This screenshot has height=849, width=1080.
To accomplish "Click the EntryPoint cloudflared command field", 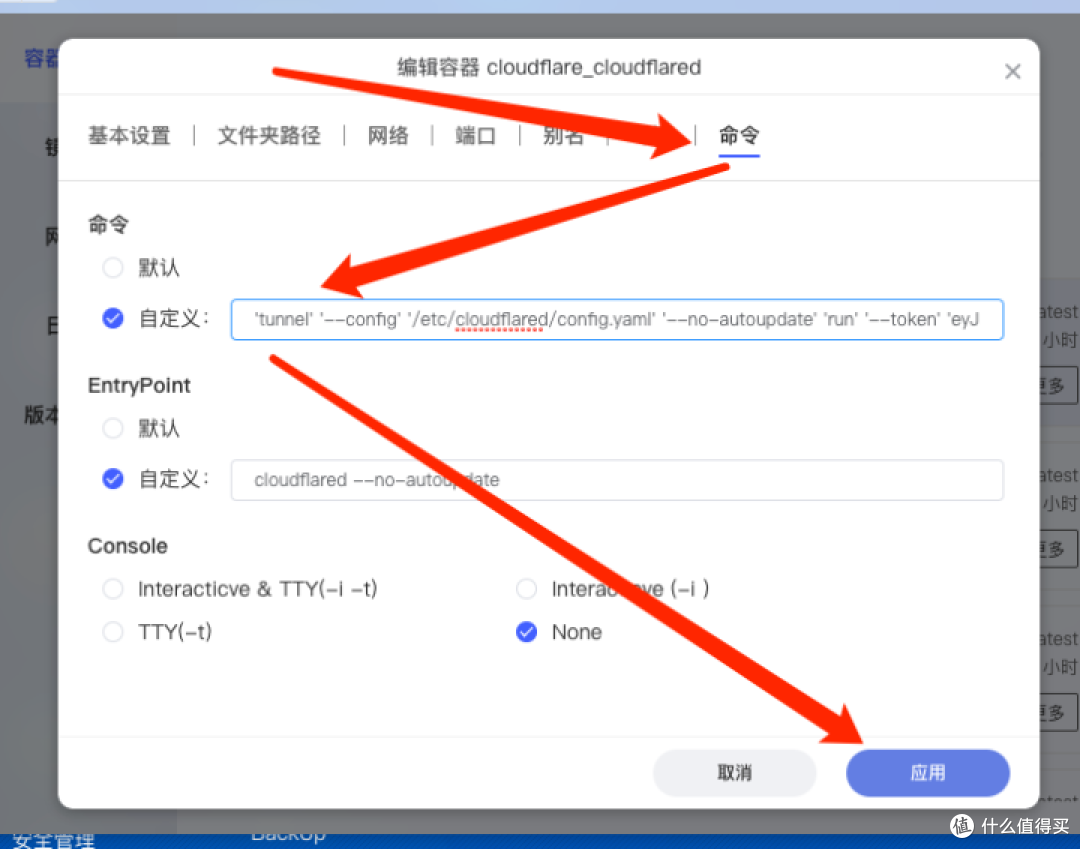I will [x=617, y=479].
